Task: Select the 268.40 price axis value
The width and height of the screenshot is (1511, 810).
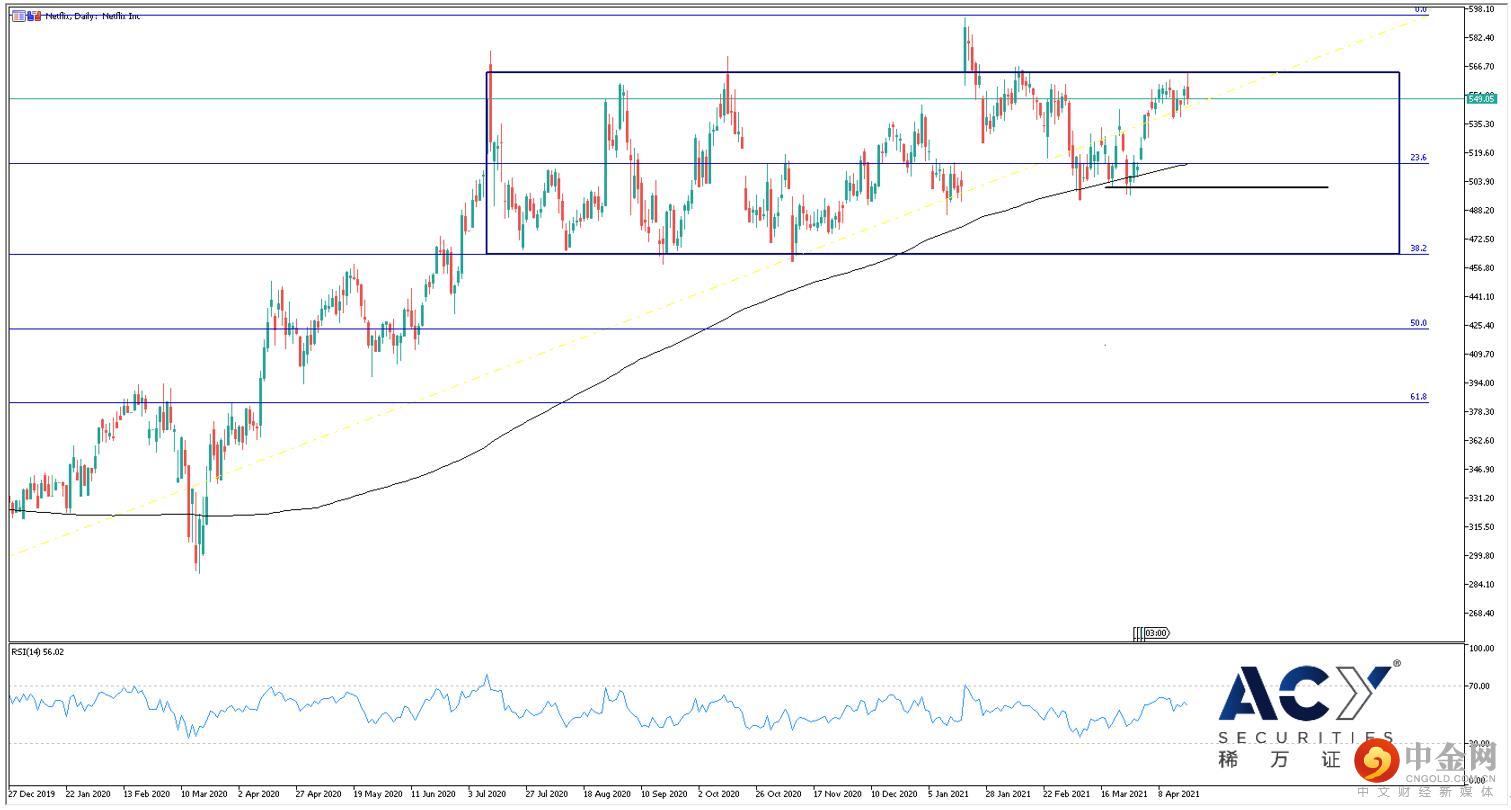Action: [1481, 613]
